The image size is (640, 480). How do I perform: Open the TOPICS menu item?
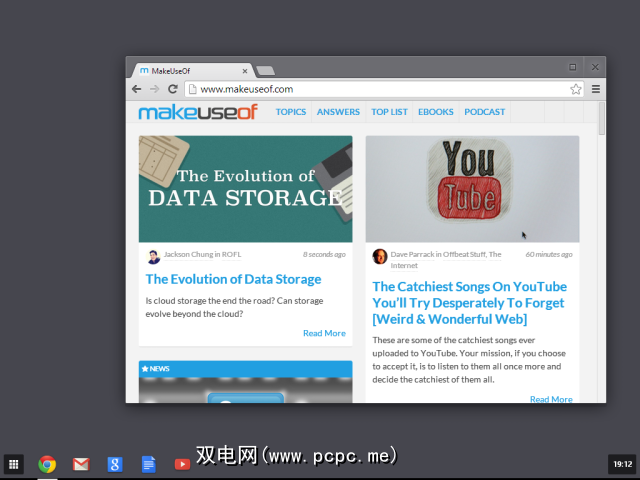coord(291,112)
